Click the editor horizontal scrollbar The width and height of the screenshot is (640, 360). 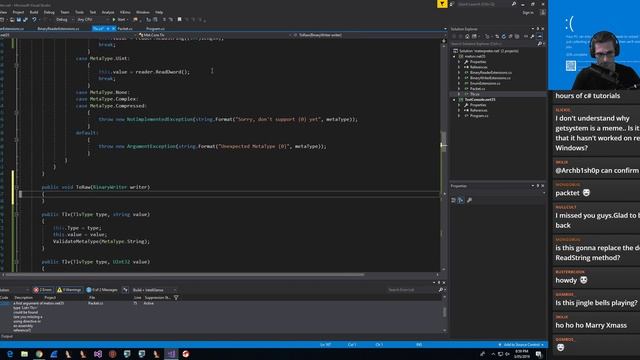click(184, 275)
